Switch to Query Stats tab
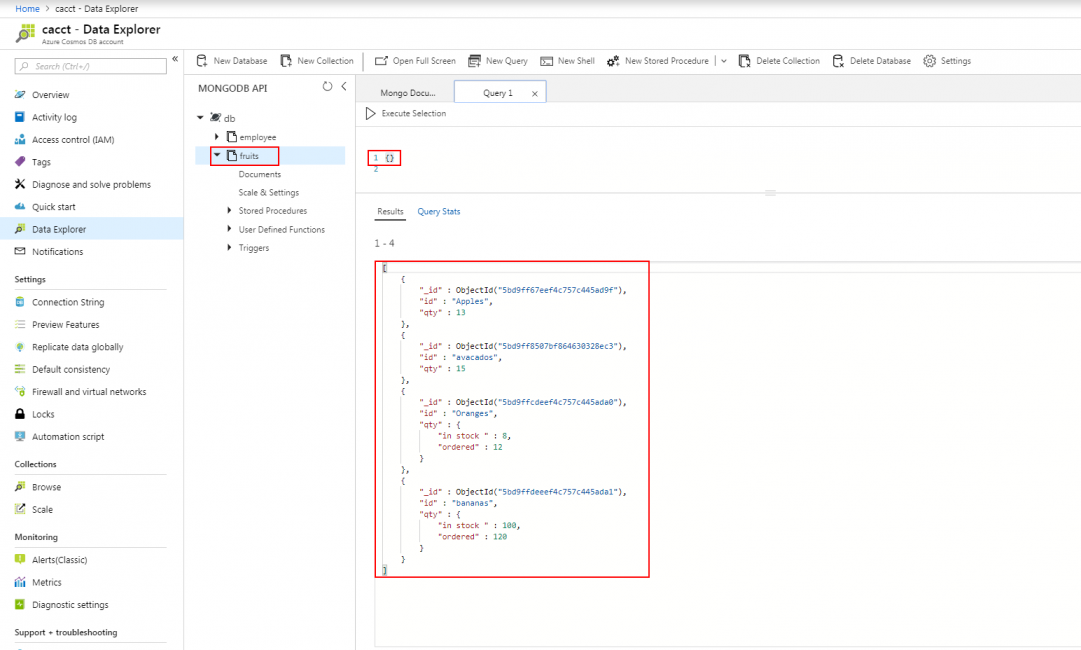The width and height of the screenshot is (1081, 650). coord(439,212)
